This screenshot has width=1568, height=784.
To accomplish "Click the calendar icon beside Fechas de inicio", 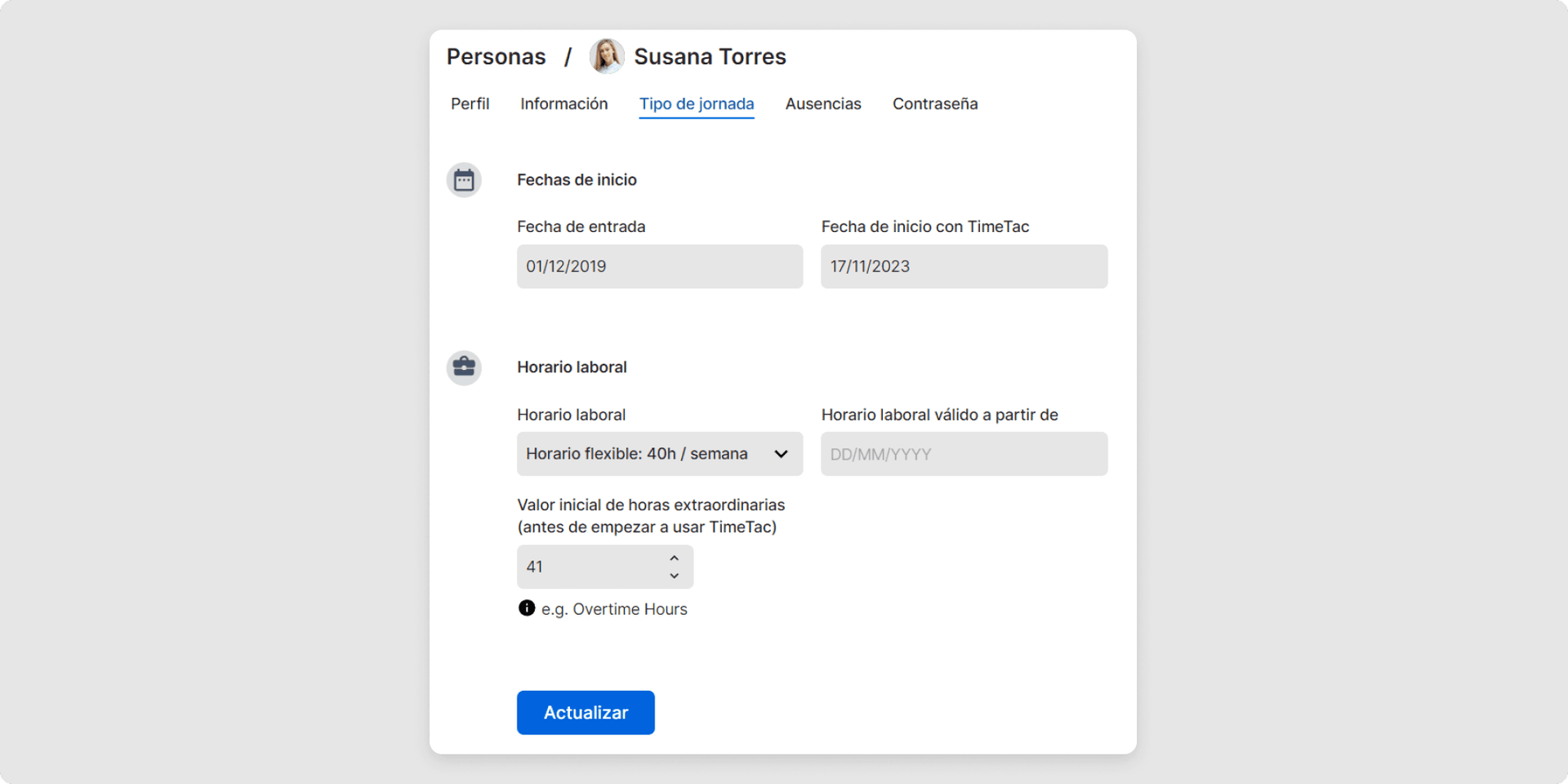I will point(463,180).
